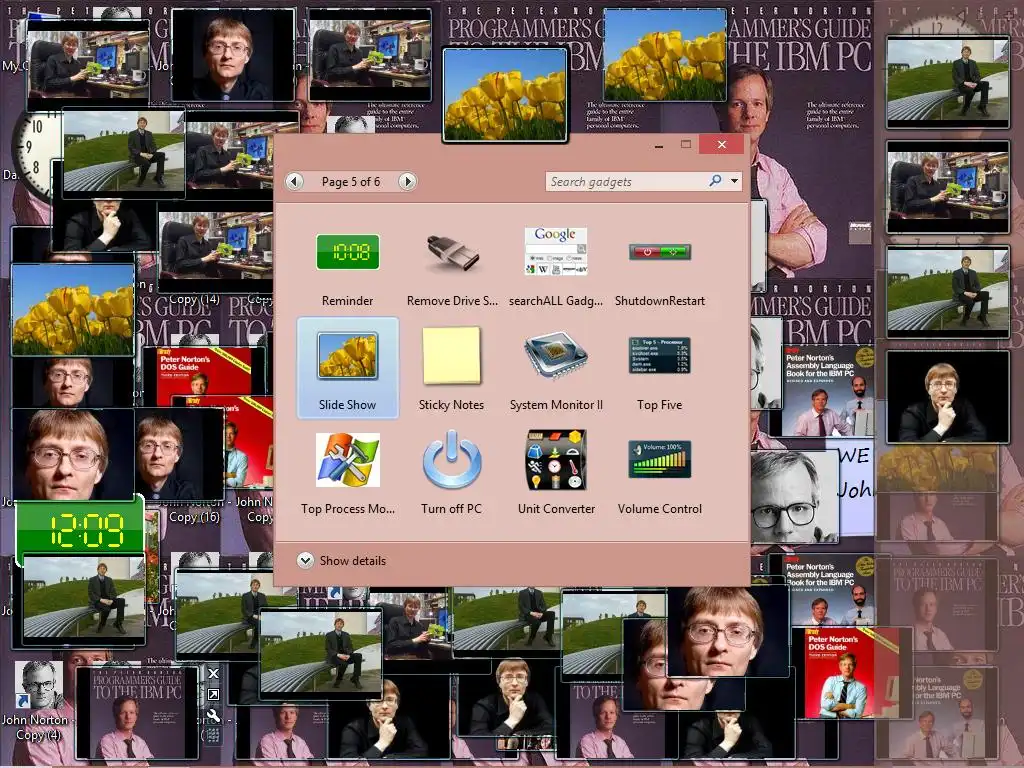Pick the Top Process Monitor gadget

347,472
